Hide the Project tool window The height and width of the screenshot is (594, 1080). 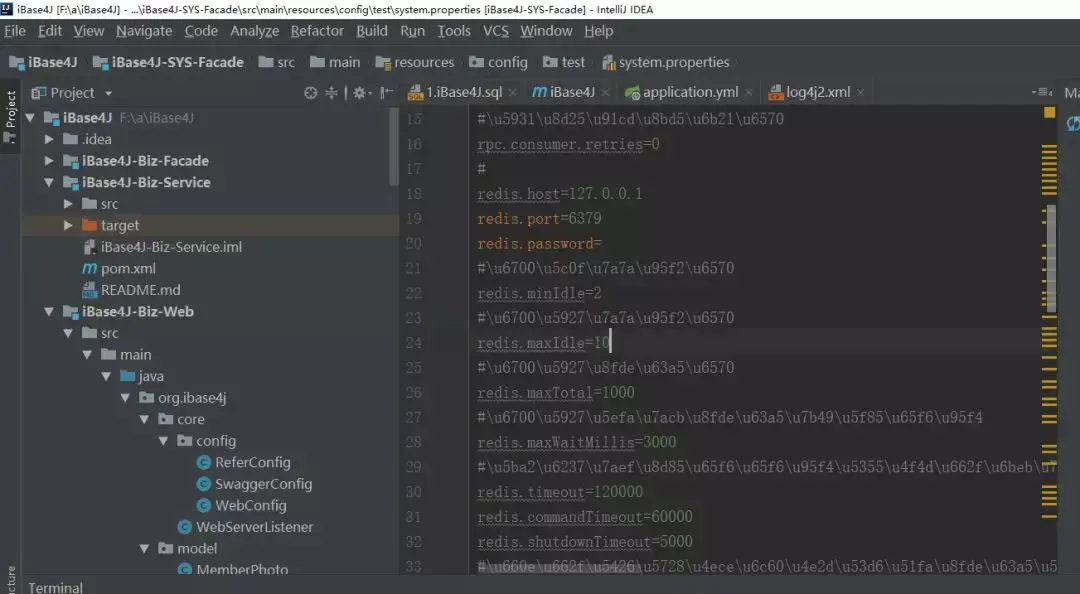pyautogui.click(x=387, y=92)
